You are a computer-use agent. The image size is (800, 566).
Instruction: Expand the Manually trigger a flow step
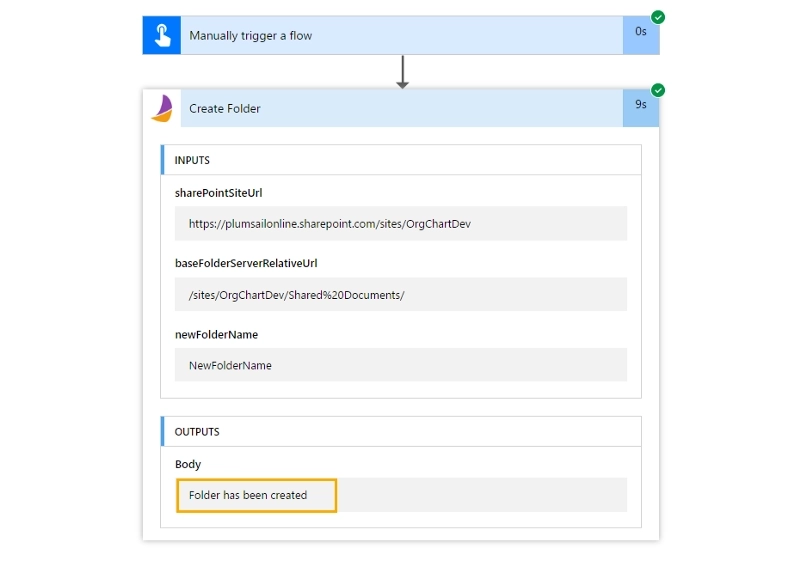(402, 35)
